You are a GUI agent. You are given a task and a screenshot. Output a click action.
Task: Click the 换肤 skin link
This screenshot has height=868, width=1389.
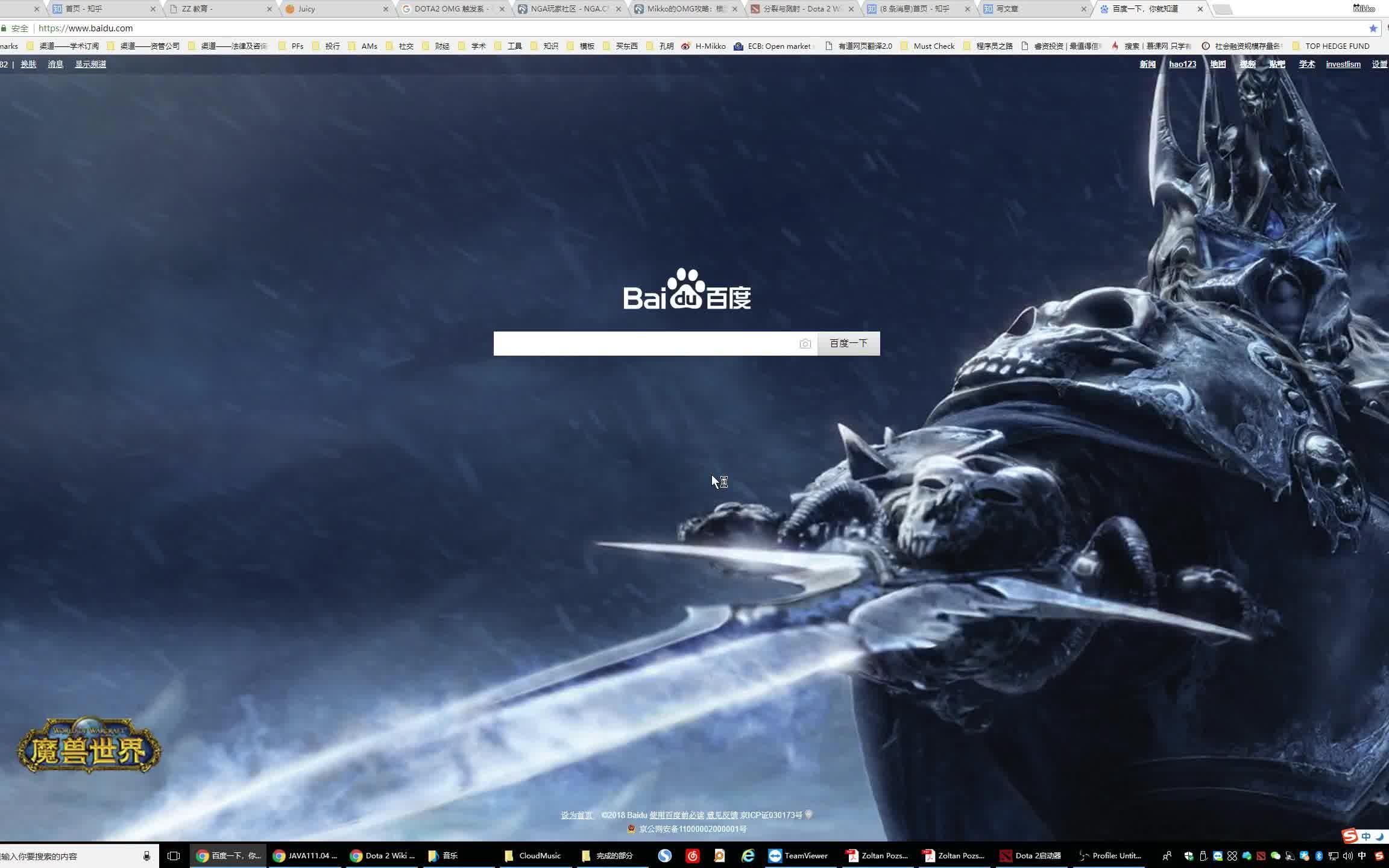(x=28, y=64)
